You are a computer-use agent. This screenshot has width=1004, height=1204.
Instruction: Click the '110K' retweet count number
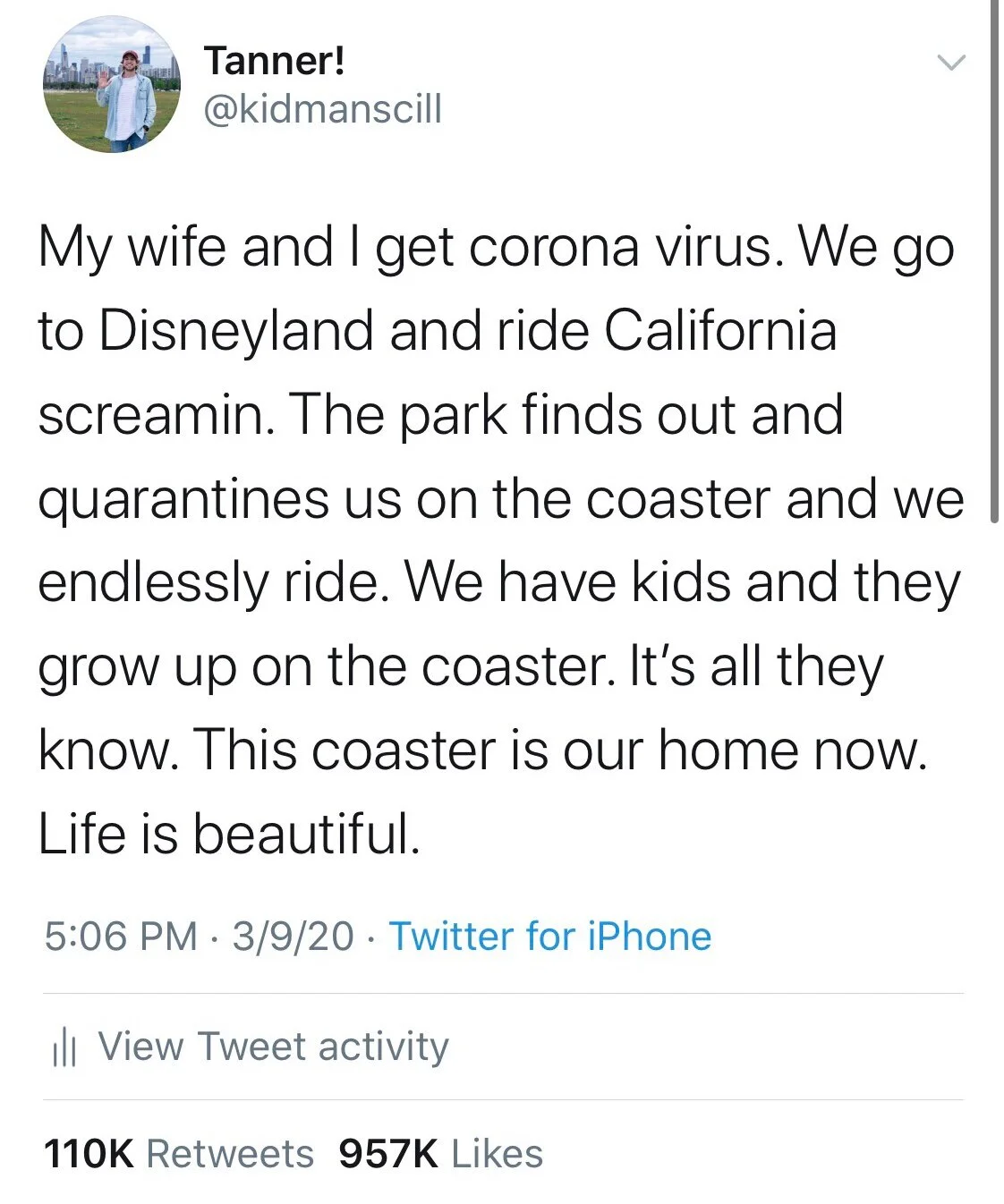coord(88,1154)
